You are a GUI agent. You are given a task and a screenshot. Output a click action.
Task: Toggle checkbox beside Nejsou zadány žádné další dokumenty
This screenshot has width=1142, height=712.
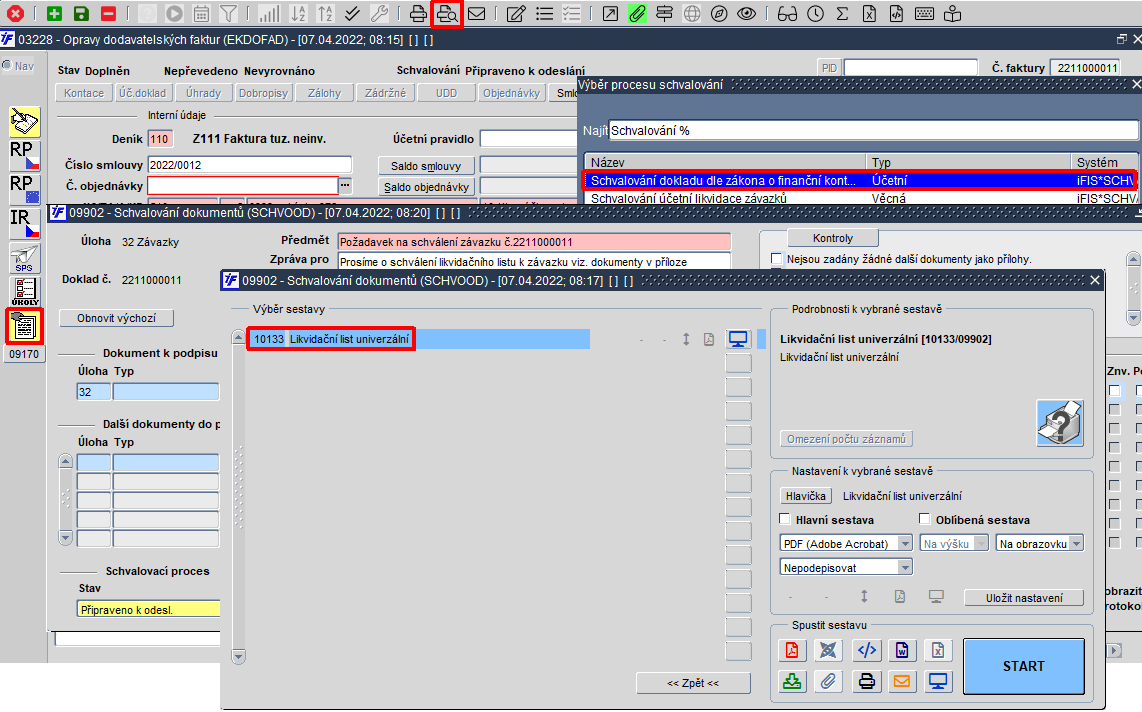[776, 258]
